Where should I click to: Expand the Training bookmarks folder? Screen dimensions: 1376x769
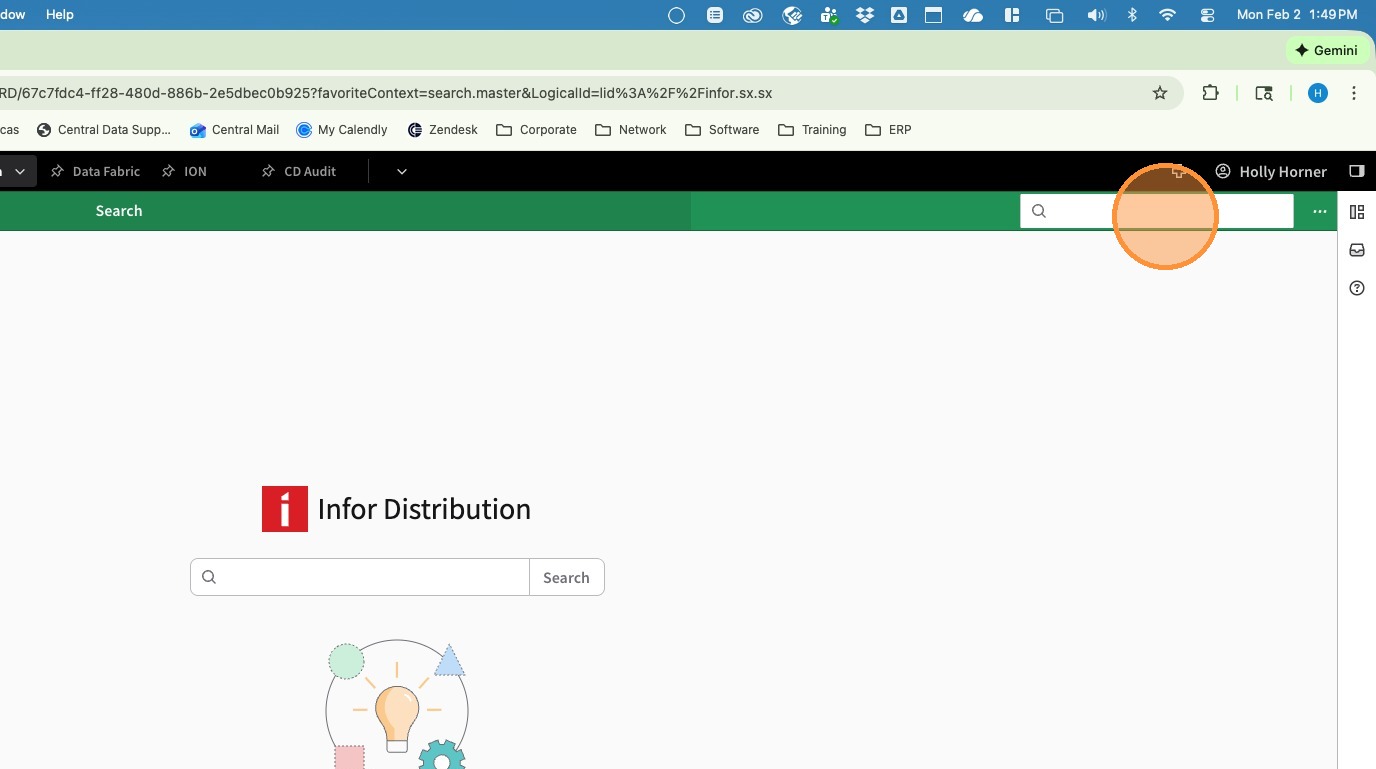point(812,130)
